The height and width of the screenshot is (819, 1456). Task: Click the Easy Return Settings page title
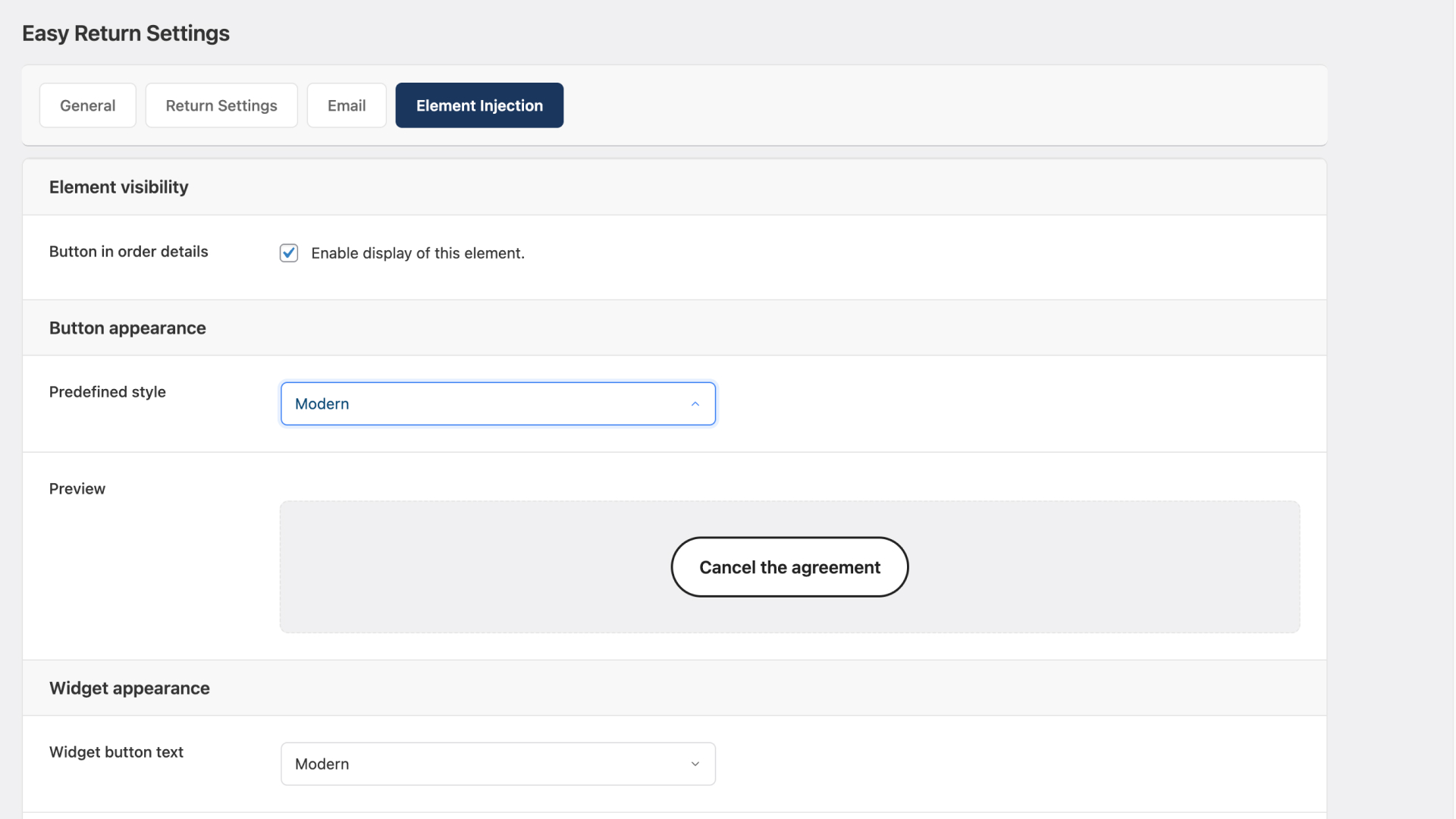[x=124, y=33]
